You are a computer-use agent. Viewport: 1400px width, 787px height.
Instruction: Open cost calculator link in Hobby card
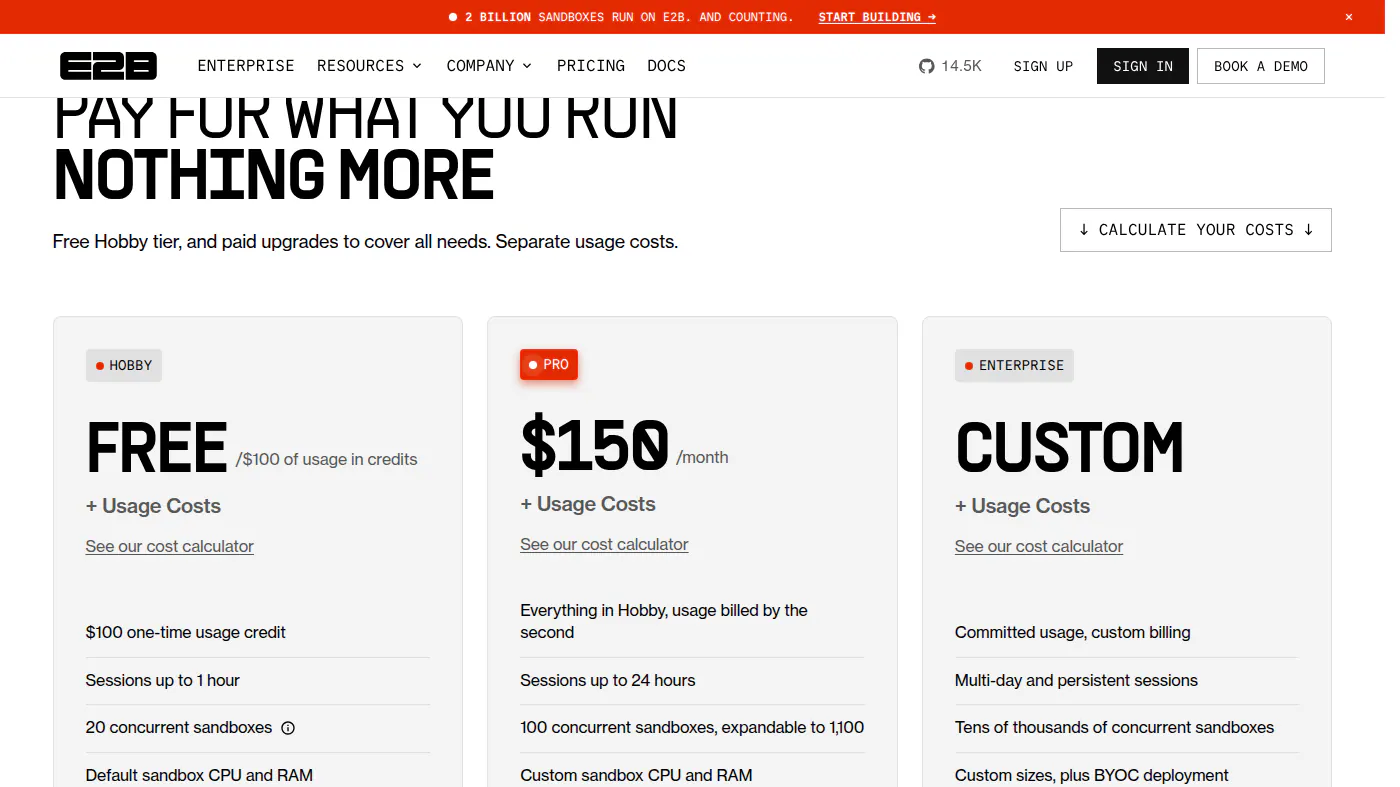click(170, 546)
